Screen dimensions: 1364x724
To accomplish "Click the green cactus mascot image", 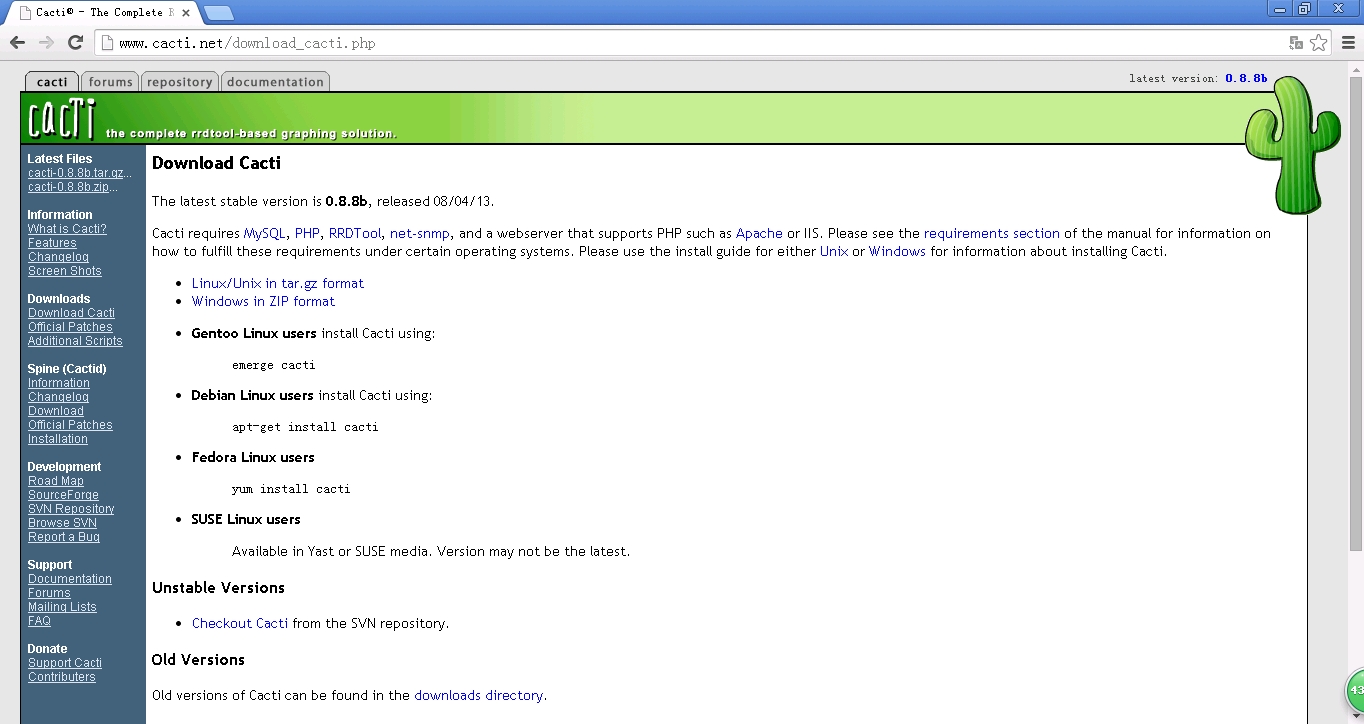I will [1292, 145].
